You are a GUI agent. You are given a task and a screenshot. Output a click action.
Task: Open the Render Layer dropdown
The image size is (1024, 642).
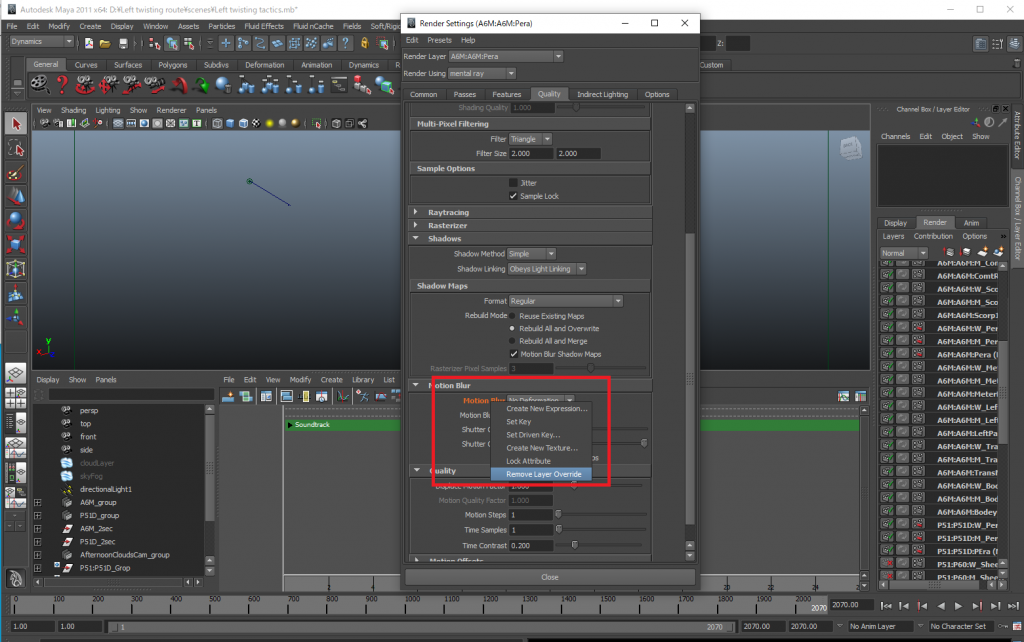click(505, 57)
